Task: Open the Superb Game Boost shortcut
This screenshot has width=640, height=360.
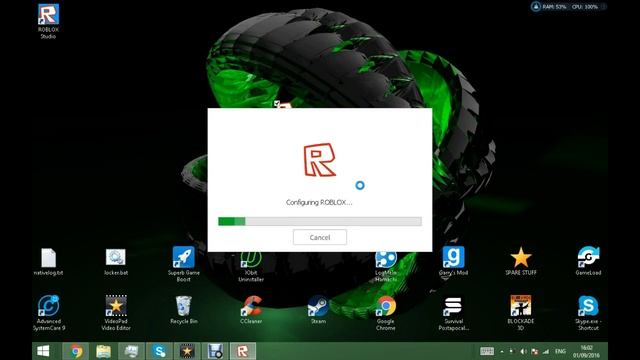Action: pyautogui.click(x=184, y=264)
